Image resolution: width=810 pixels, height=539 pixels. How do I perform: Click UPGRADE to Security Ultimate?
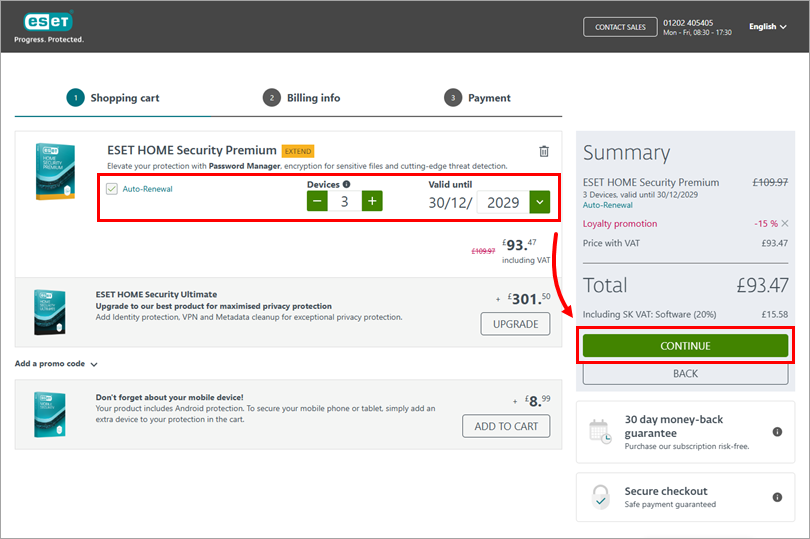point(515,324)
